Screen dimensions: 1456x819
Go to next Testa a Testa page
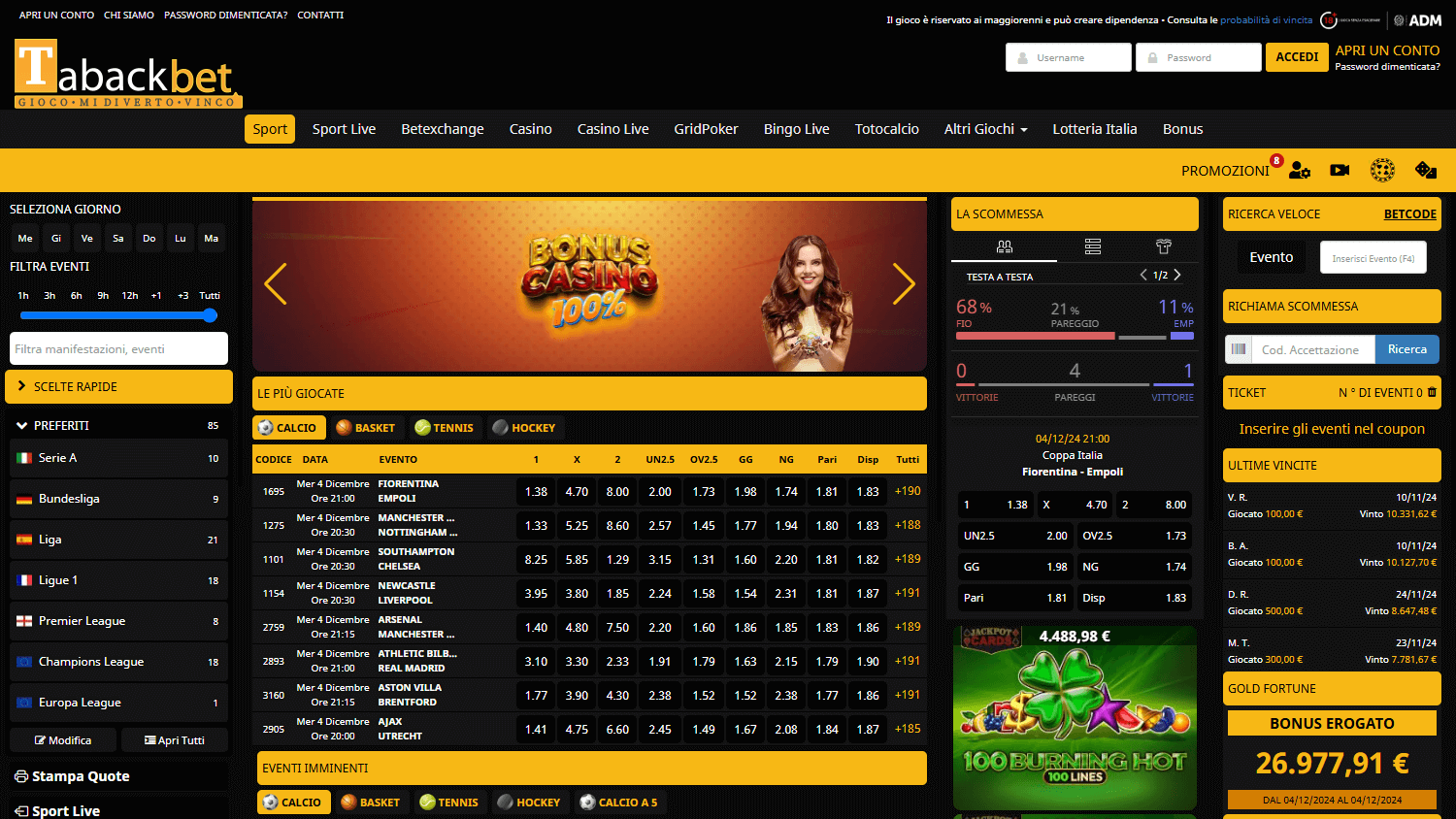(x=1177, y=276)
